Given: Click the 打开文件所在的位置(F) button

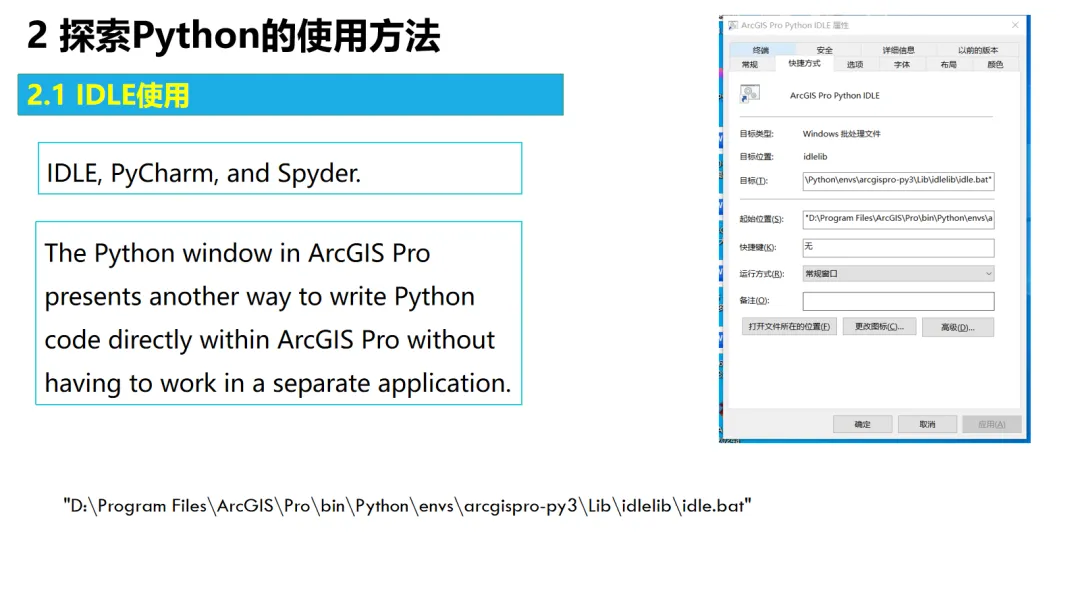Looking at the screenshot, I should (x=789, y=326).
